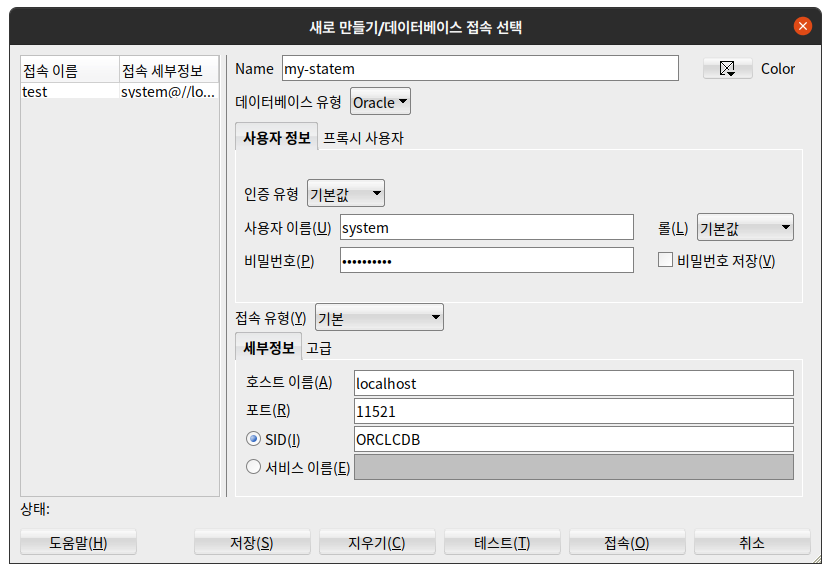The height and width of the screenshot is (573, 831).
Task: Open the 접속 유형 기본 dropdown
Action: pyautogui.click(x=379, y=318)
